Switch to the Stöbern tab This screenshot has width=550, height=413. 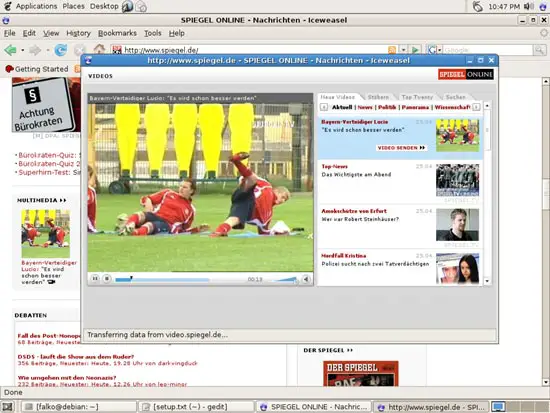[378, 97]
